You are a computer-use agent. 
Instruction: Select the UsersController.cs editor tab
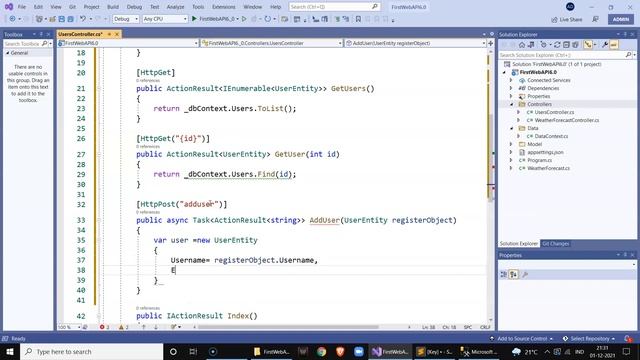(x=80, y=34)
